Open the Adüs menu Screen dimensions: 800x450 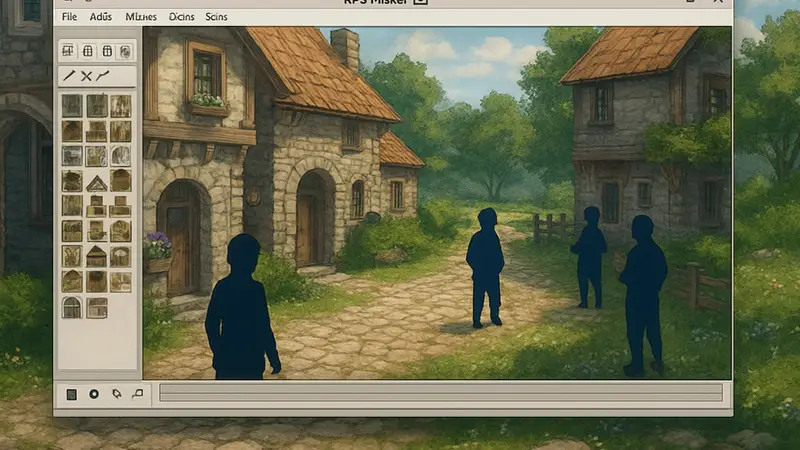click(x=101, y=17)
